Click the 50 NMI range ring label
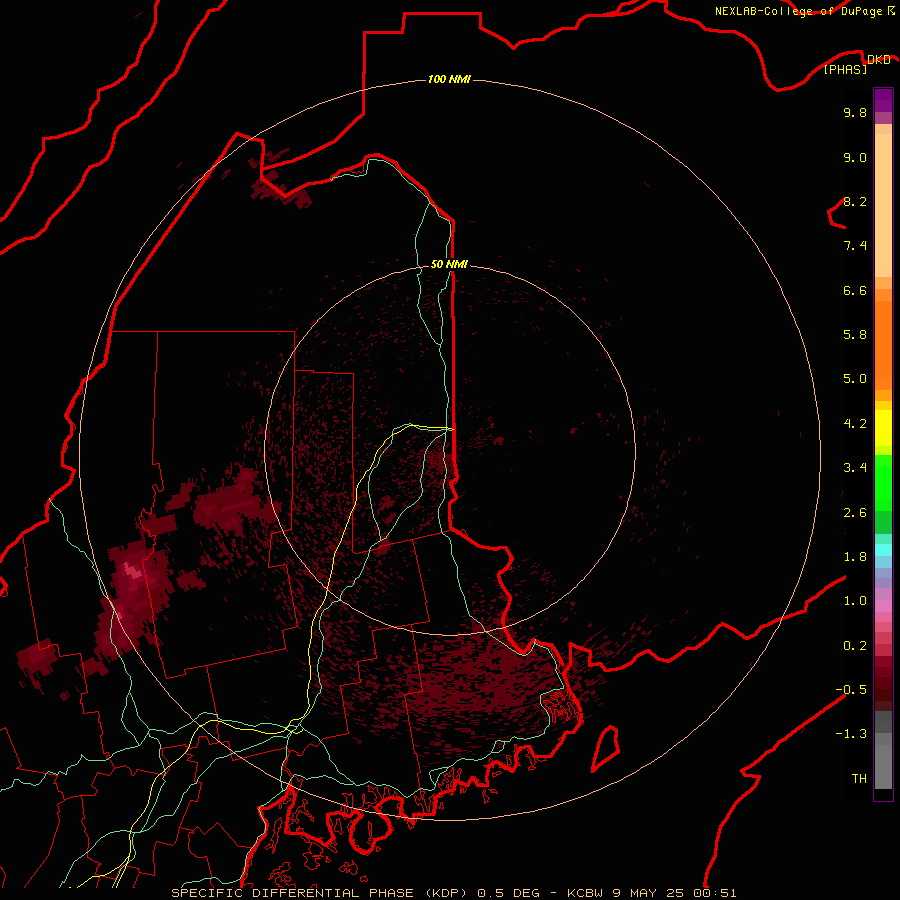The width and height of the screenshot is (900, 900). point(449,264)
